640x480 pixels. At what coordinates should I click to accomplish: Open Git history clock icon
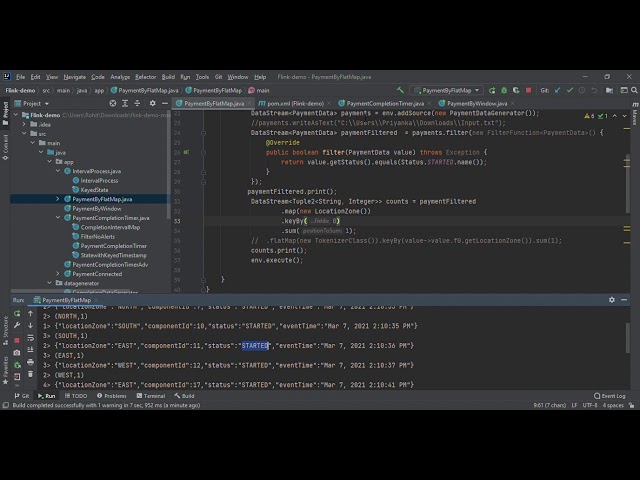coord(582,90)
